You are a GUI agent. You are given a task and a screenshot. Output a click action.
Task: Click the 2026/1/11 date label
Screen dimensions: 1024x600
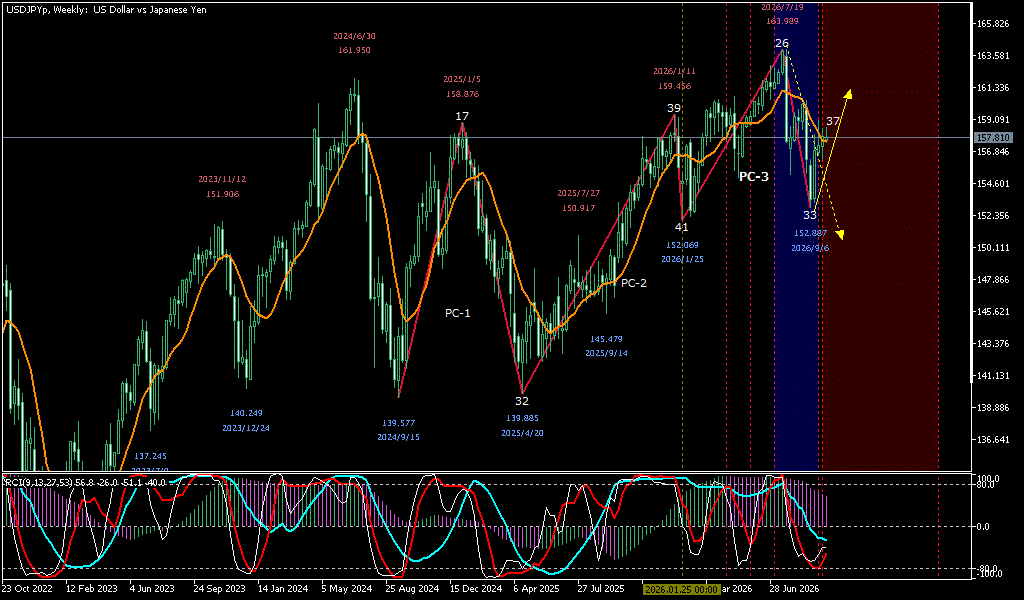(x=675, y=71)
